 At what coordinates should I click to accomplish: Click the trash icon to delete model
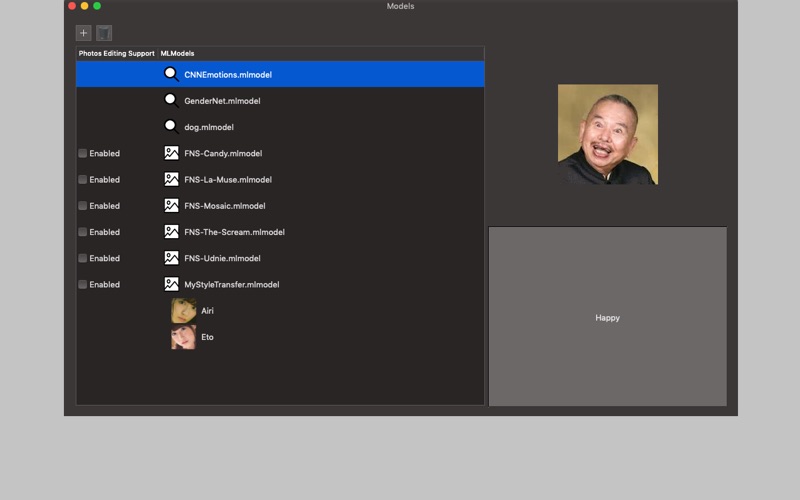tap(104, 33)
